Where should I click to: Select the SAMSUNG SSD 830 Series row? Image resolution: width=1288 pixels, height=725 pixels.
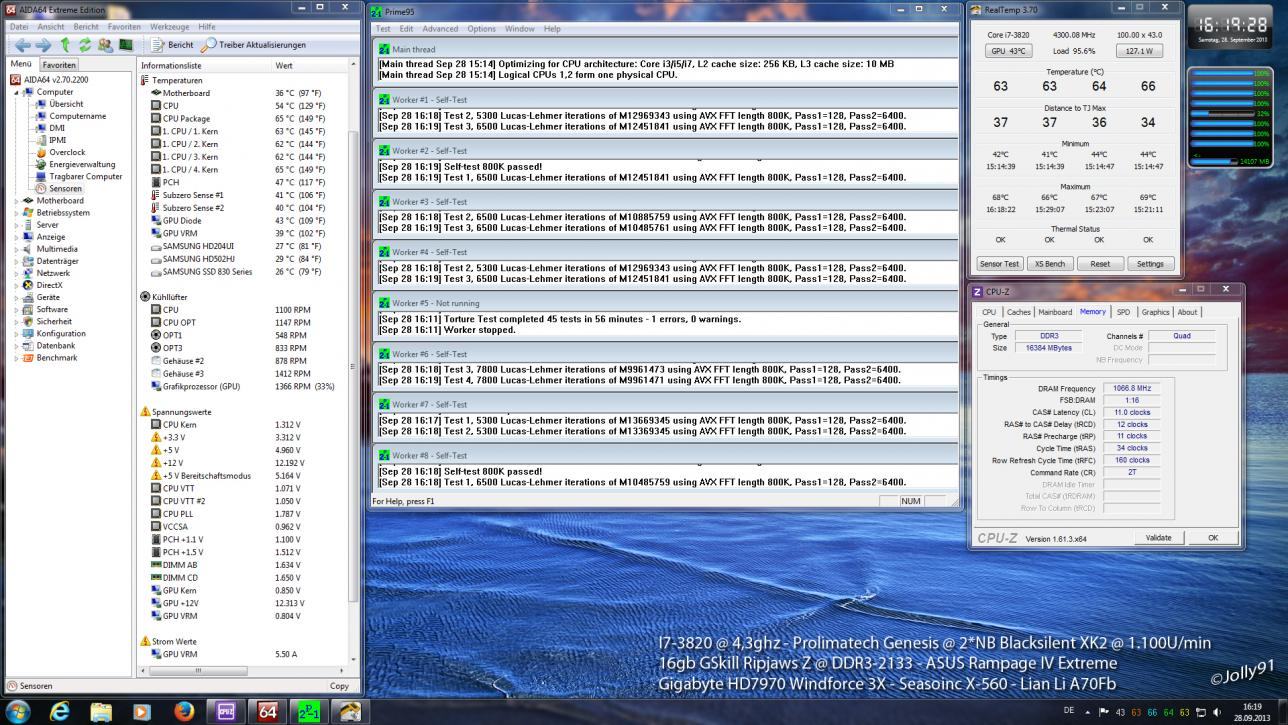tap(242, 272)
